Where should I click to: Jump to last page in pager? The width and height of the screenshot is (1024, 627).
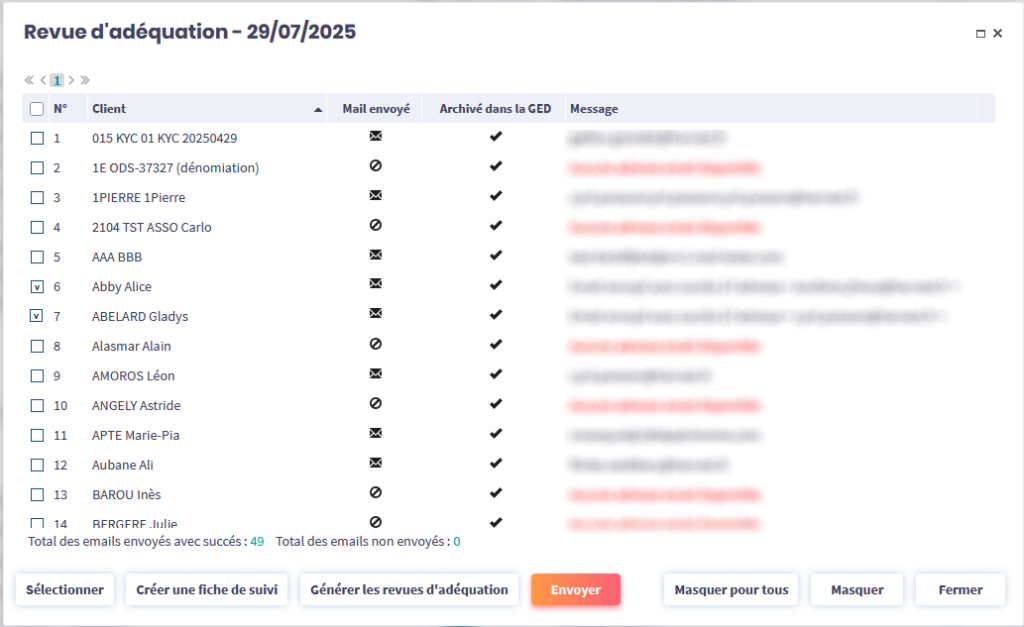click(x=85, y=80)
